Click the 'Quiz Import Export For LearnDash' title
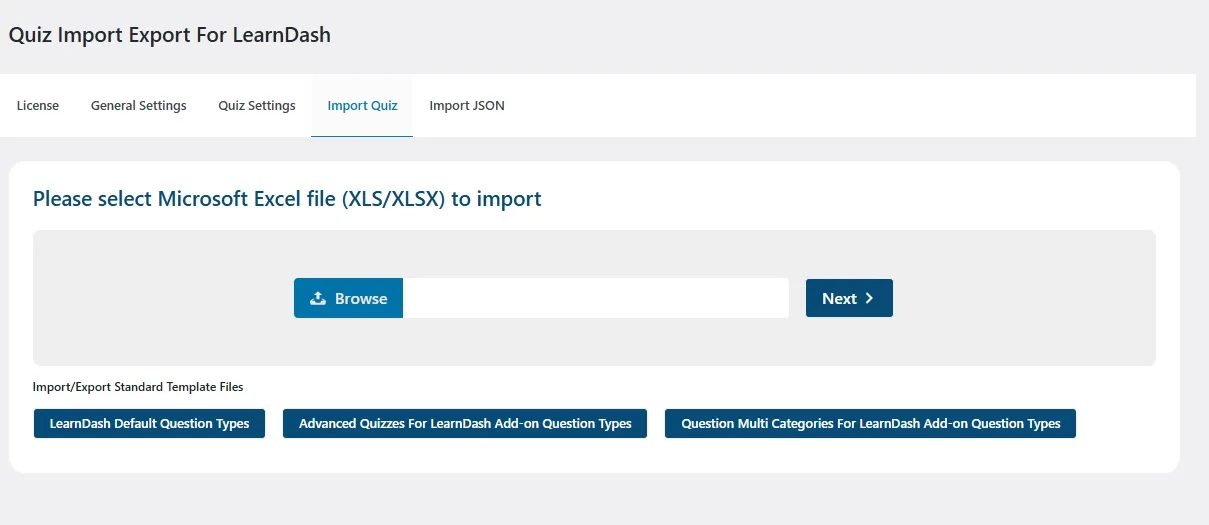Viewport: 1209px width, 525px height. (170, 35)
